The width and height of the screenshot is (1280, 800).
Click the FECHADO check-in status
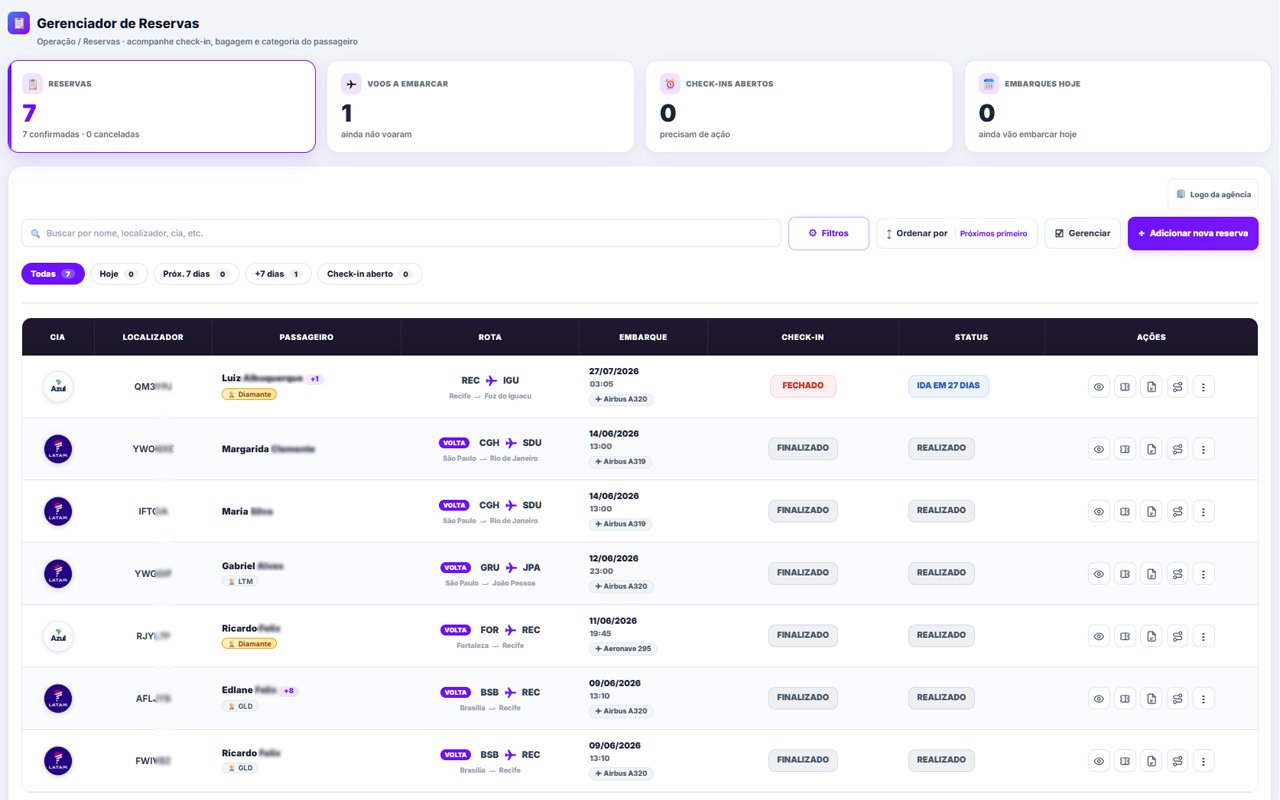pyautogui.click(x=803, y=386)
